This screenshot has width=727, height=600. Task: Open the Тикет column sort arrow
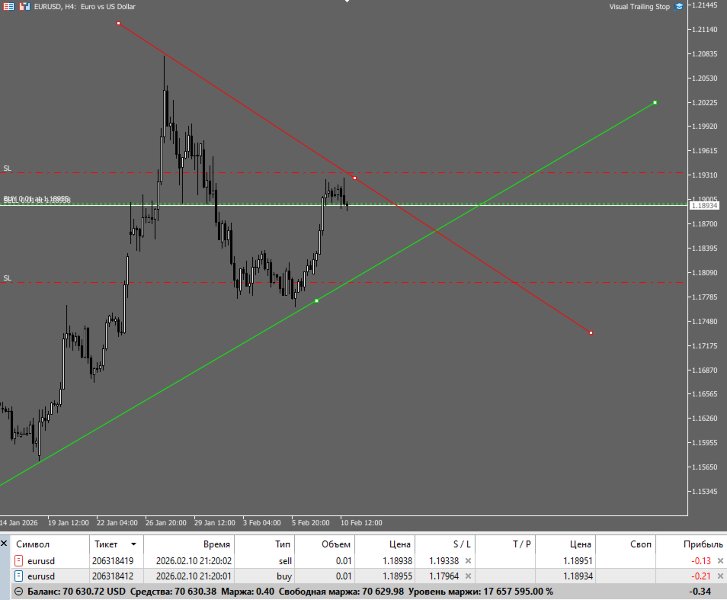click(134, 544)
